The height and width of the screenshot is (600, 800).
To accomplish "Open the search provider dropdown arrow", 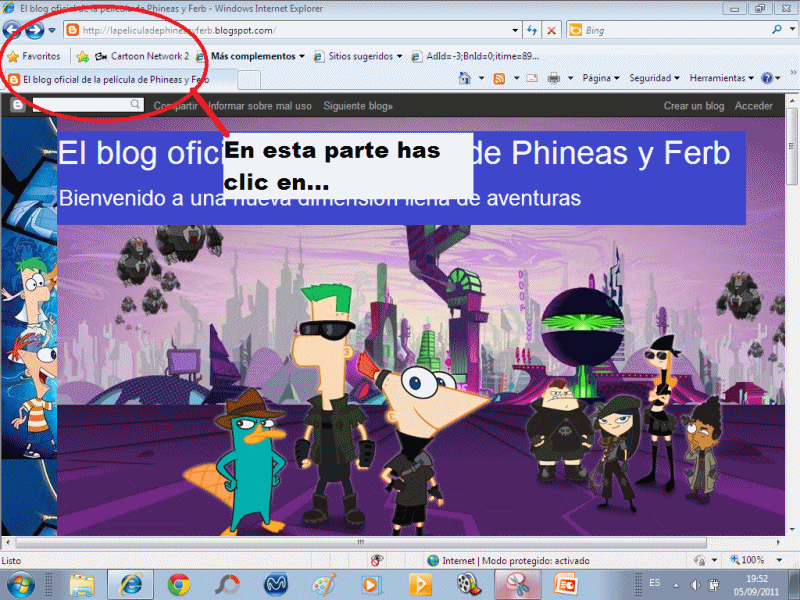I will coord(792,30).
